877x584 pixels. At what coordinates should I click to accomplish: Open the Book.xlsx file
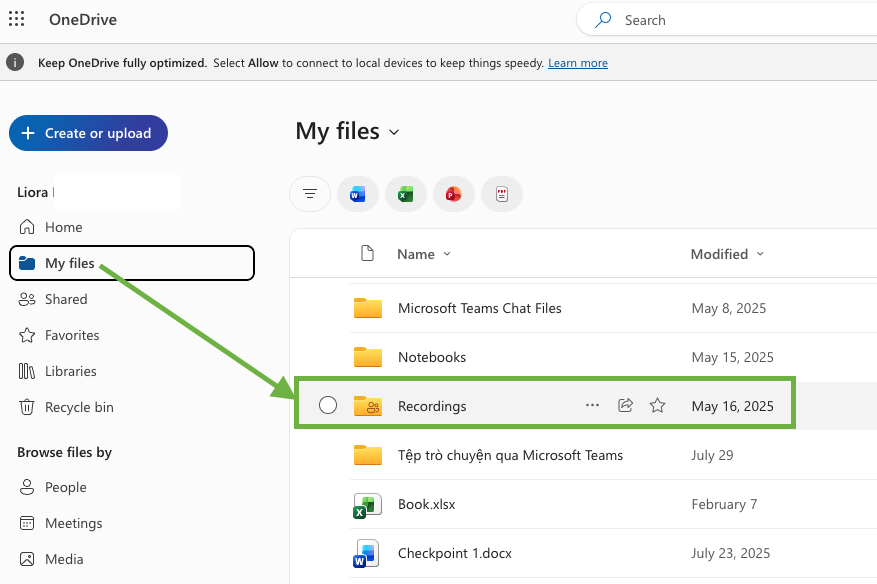426,505
